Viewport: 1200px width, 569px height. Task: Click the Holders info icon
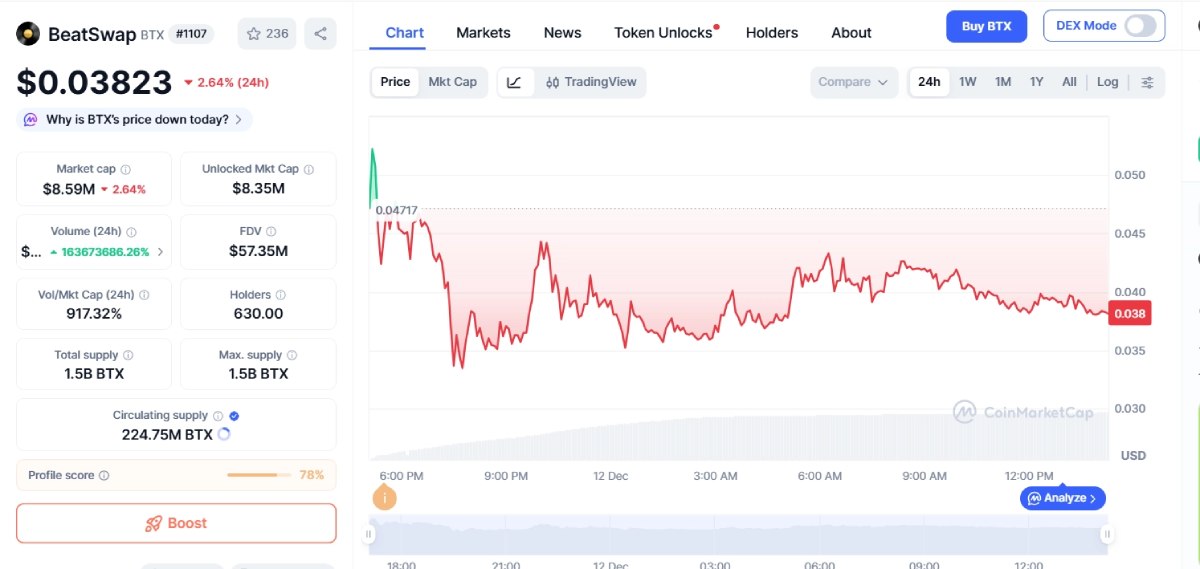280,295
